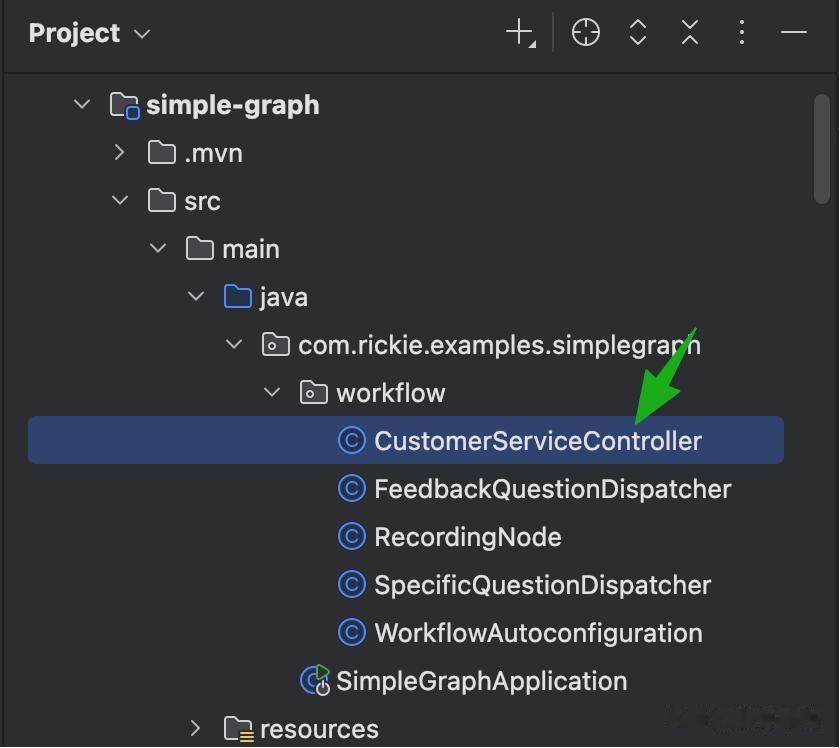Screen dimensions: 840x748
Task: Click the SimpleGraphApplication run class icon
Action: 315,681
